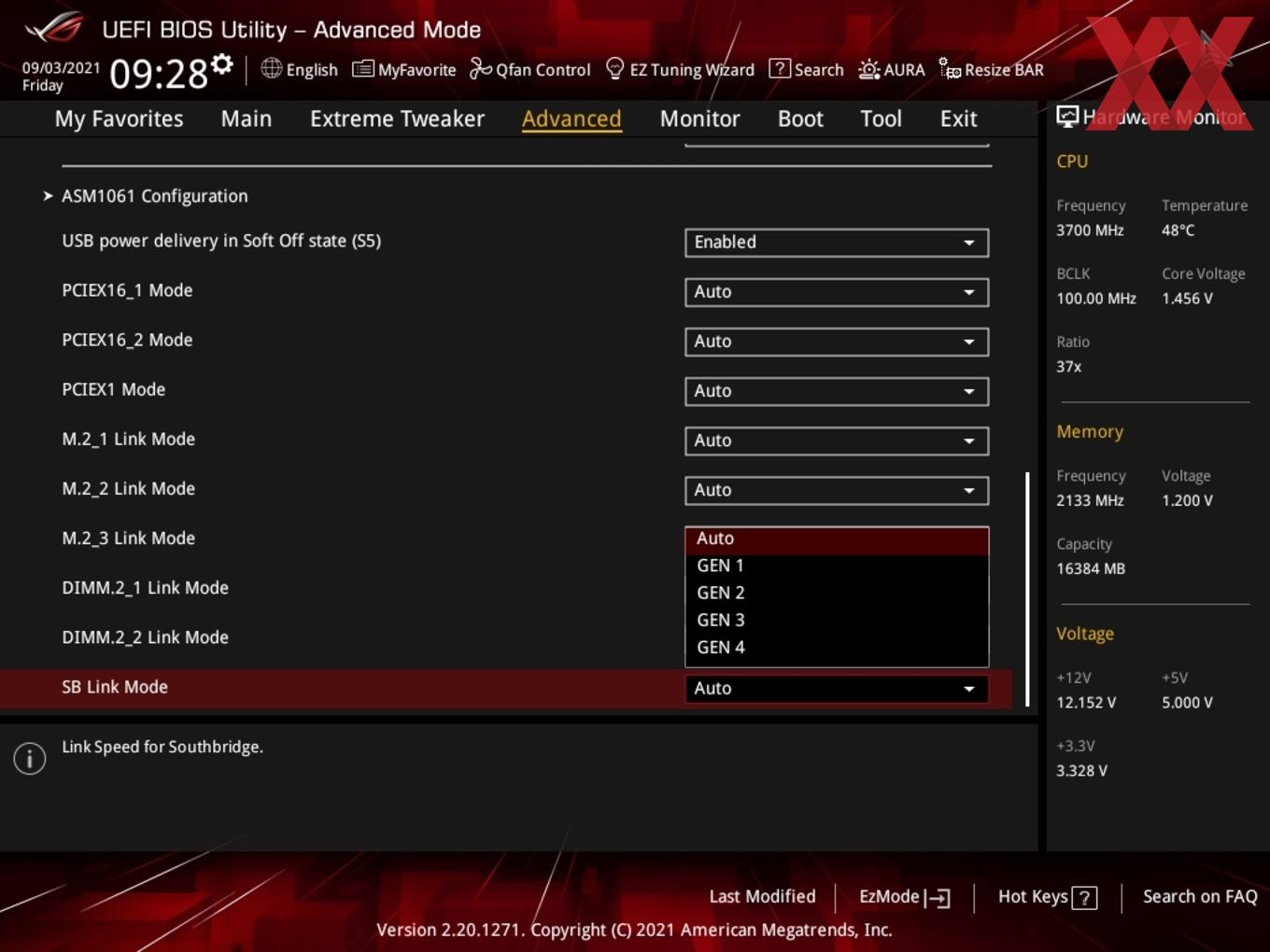Click the settings list scrollbar
The image size is (1270, 952).
pyautogui.click(x=1027, y=589)
